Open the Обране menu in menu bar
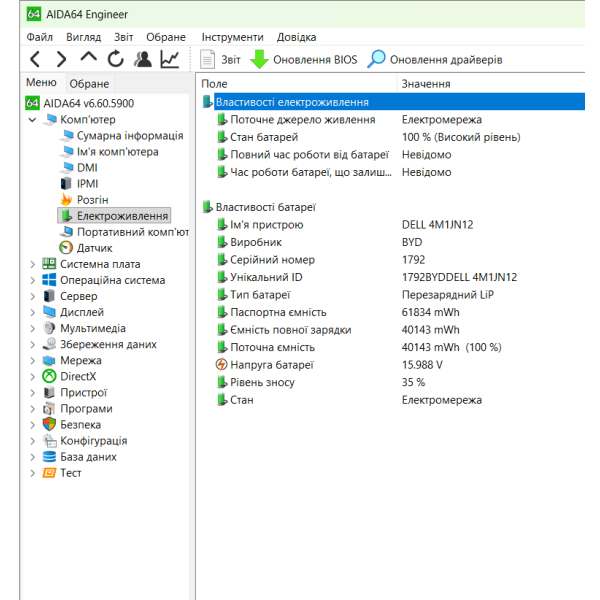 [166, 37]
